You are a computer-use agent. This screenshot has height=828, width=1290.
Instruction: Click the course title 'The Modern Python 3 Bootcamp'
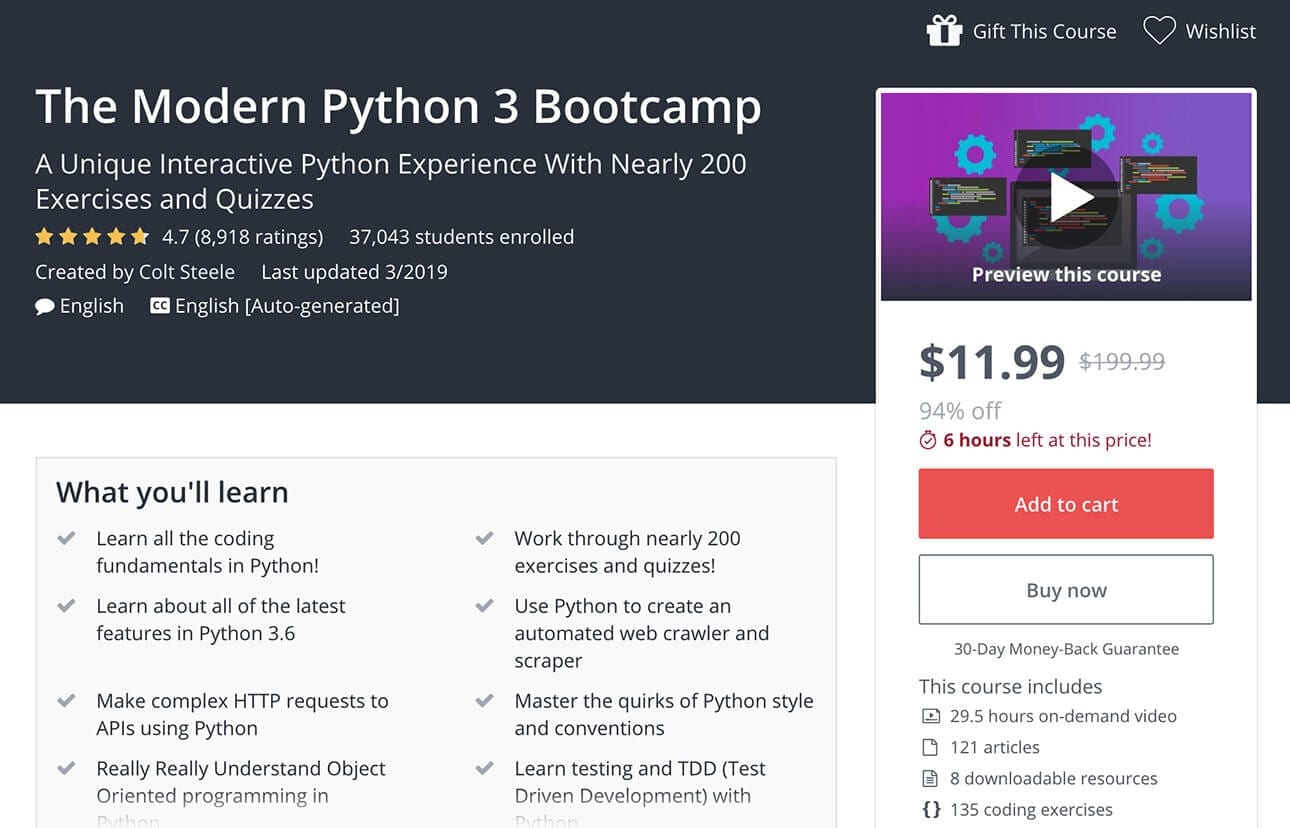tap(398, 107)
